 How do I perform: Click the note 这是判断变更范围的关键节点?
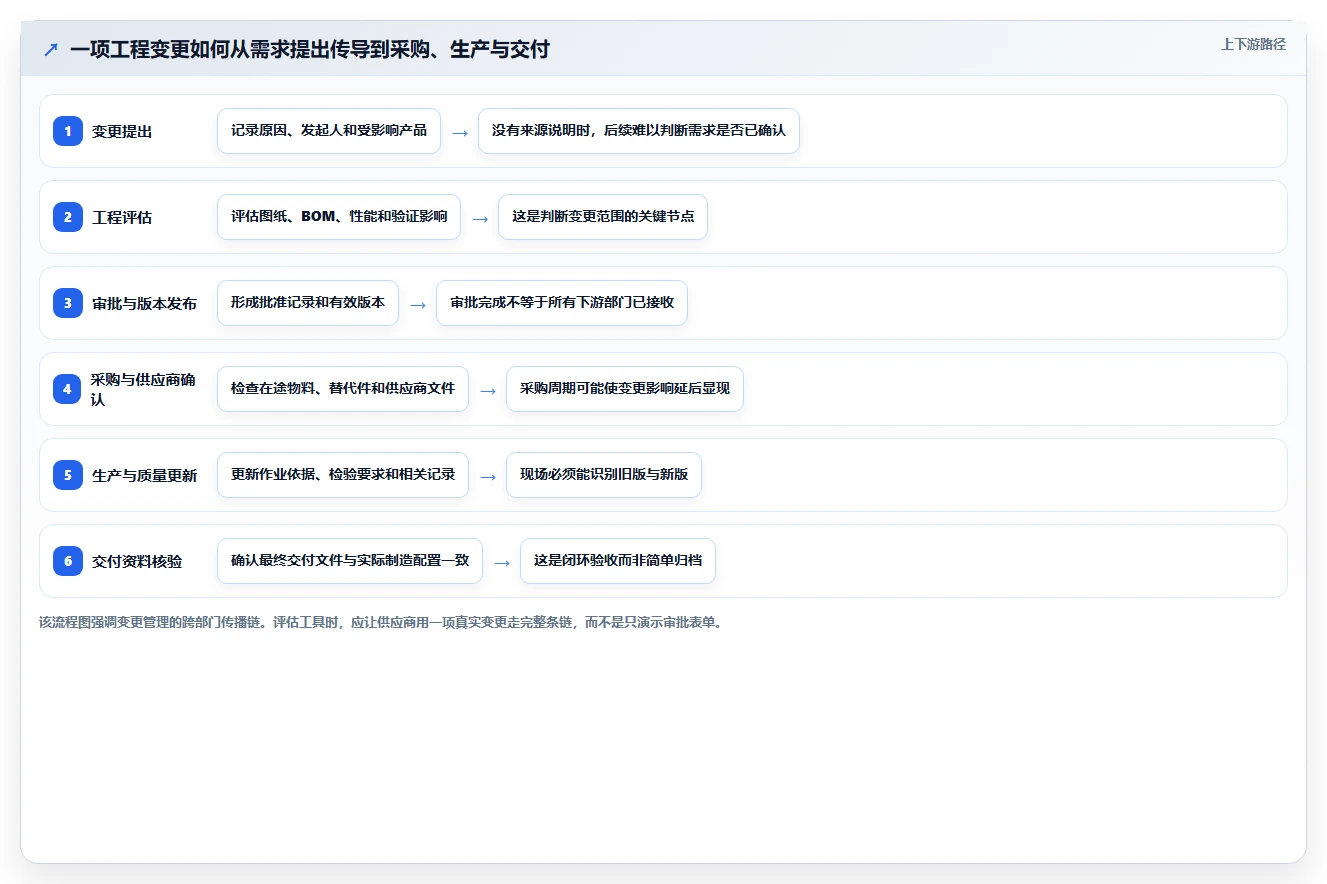pos(603,217)
